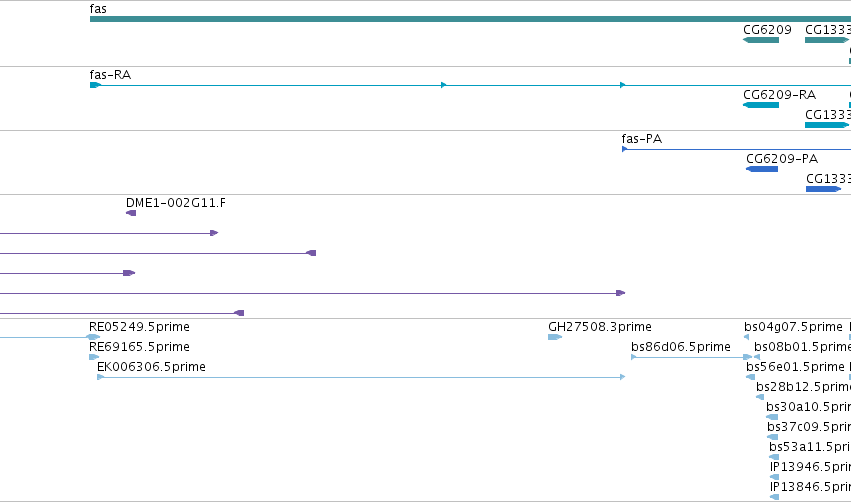Click the bs04g07.5prime EST glyph

[746, 337]
